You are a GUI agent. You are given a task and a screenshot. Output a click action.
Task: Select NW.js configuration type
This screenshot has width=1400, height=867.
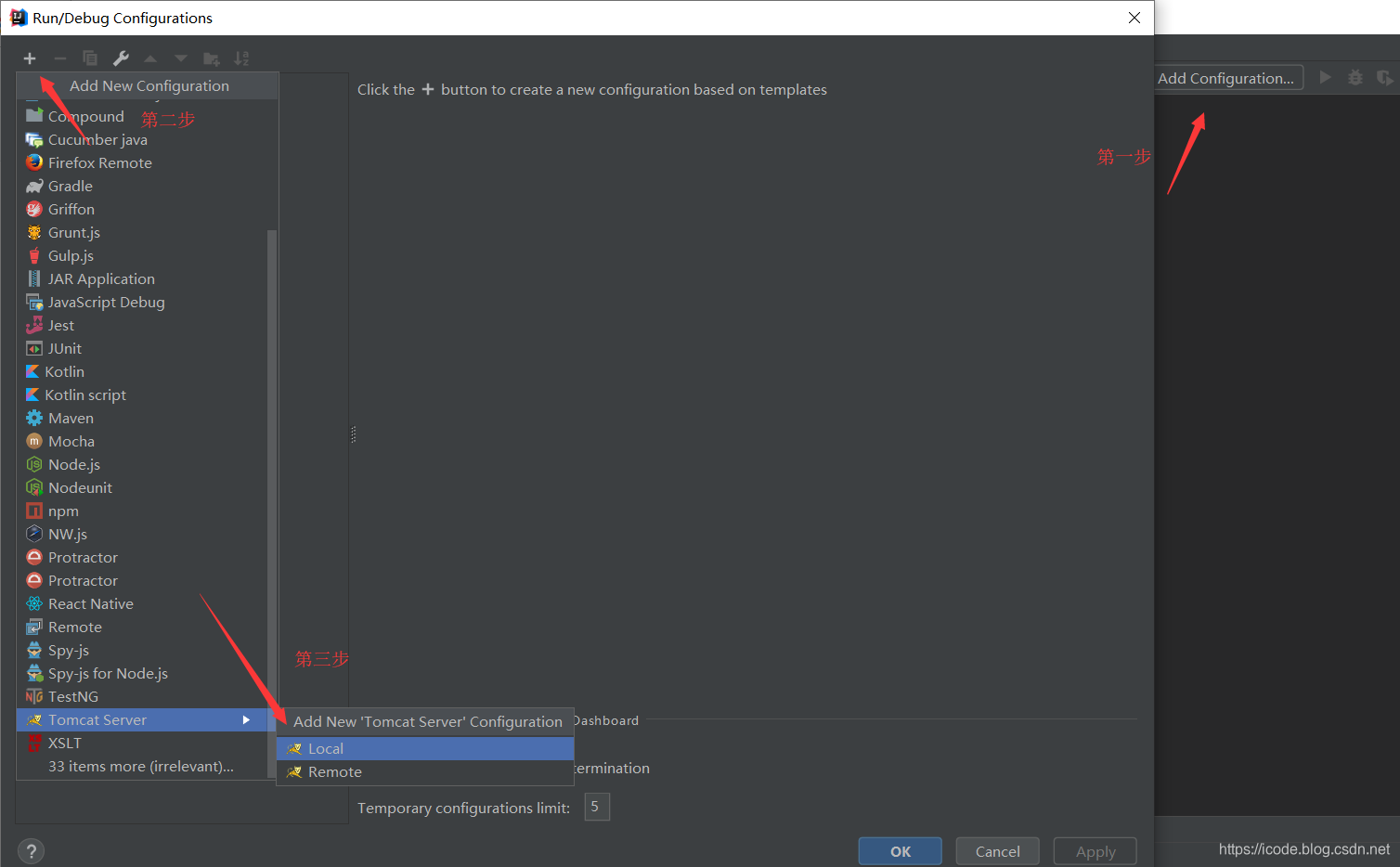(141, 534)
